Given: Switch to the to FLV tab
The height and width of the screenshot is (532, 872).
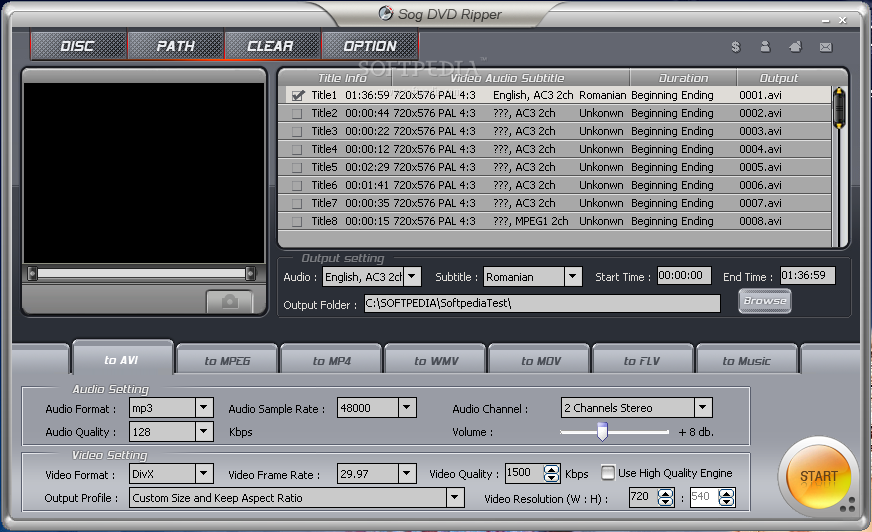Looking at the screenshot, I should tap(642, 361).
